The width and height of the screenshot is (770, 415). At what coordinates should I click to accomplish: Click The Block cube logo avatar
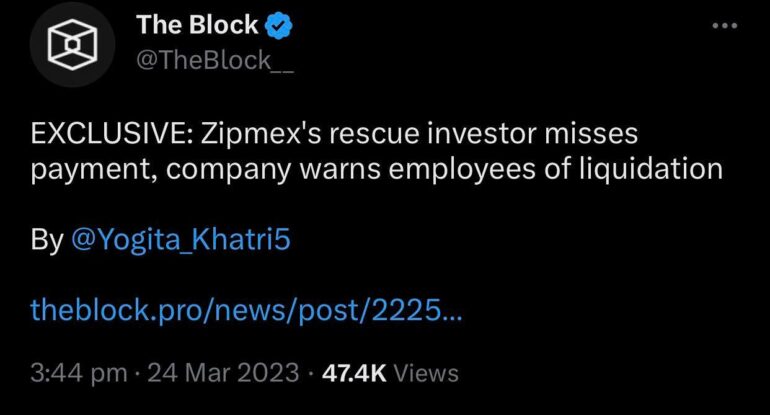[x=69, y=44]
